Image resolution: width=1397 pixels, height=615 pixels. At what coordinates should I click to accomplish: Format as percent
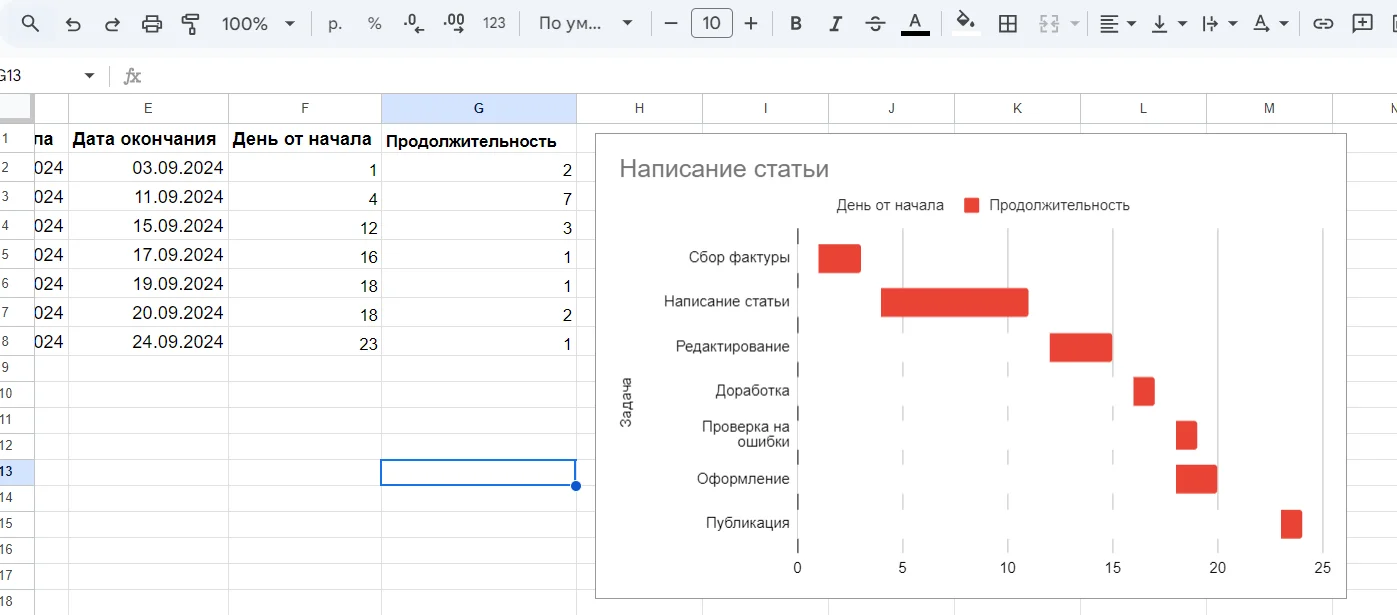coord(374,24)
